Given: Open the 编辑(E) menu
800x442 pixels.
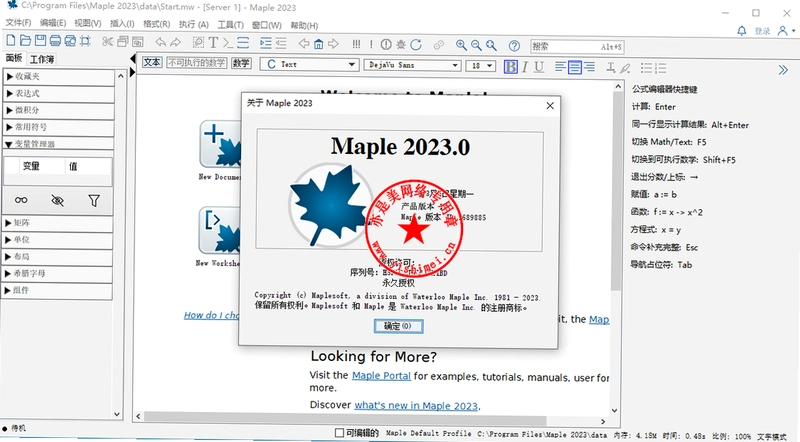Looking at the screenshot, I should 53,23.
